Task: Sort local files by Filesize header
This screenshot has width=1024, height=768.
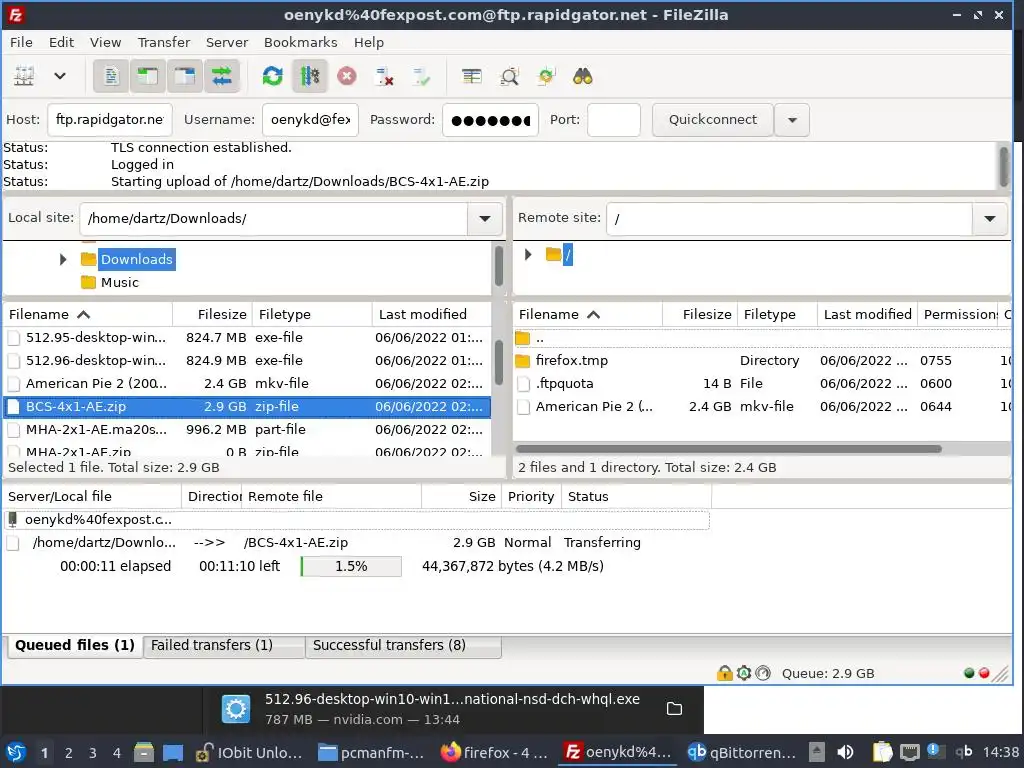Action: click(x=211, y=315)
